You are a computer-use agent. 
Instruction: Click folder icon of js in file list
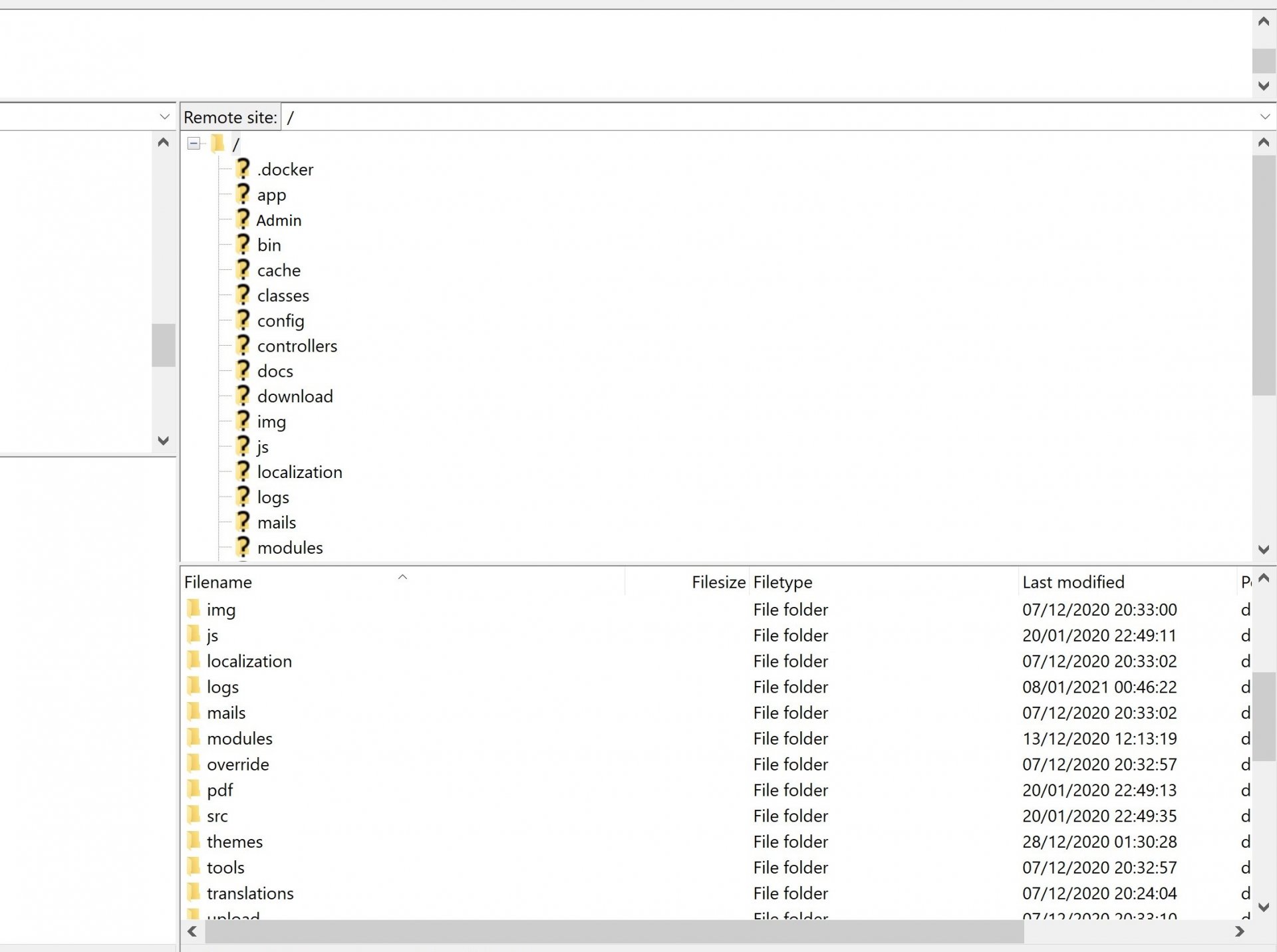pyautogui.click(x=194, y=634)
